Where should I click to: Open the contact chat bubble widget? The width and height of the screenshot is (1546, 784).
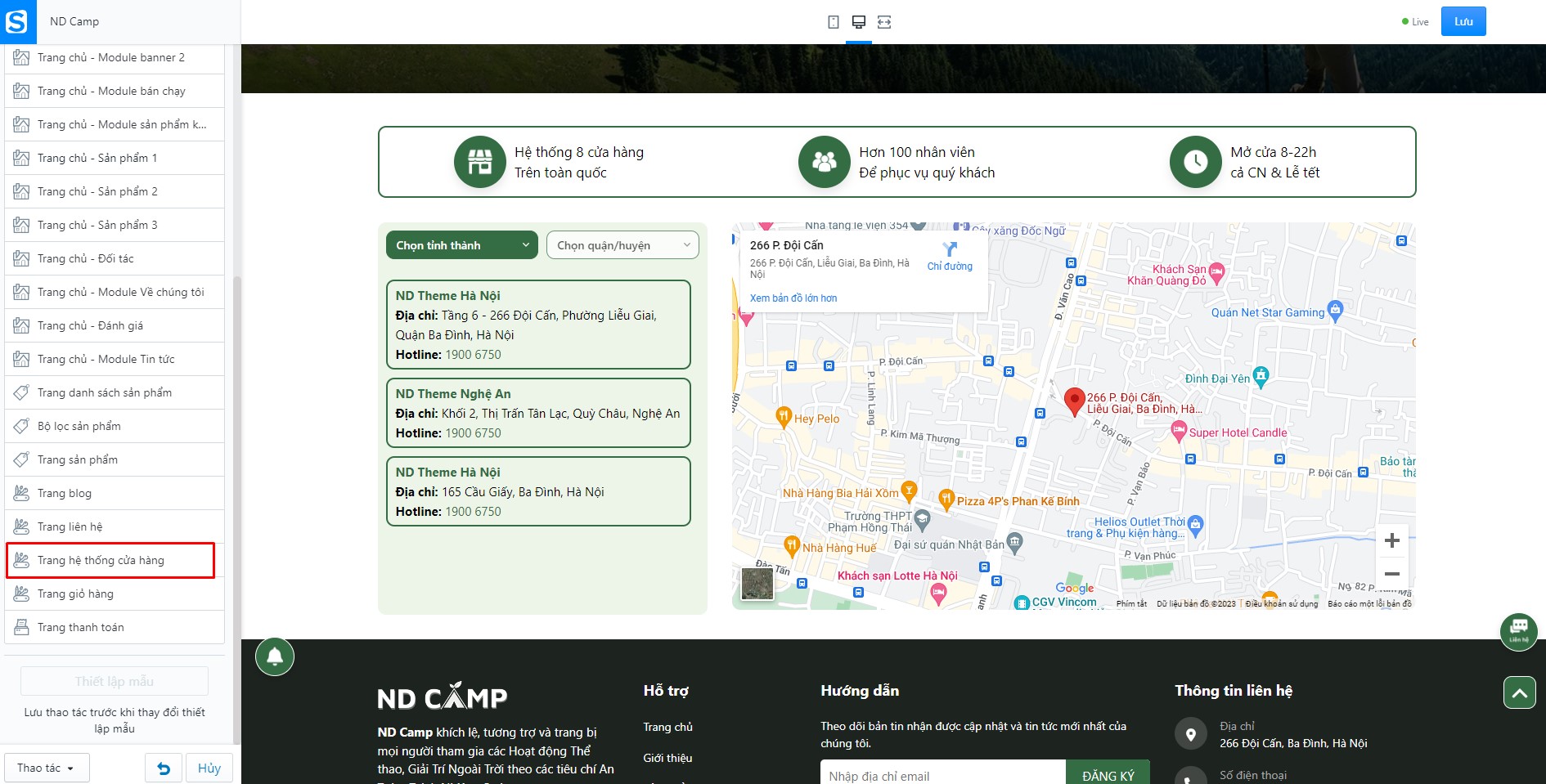(1519, 632)
